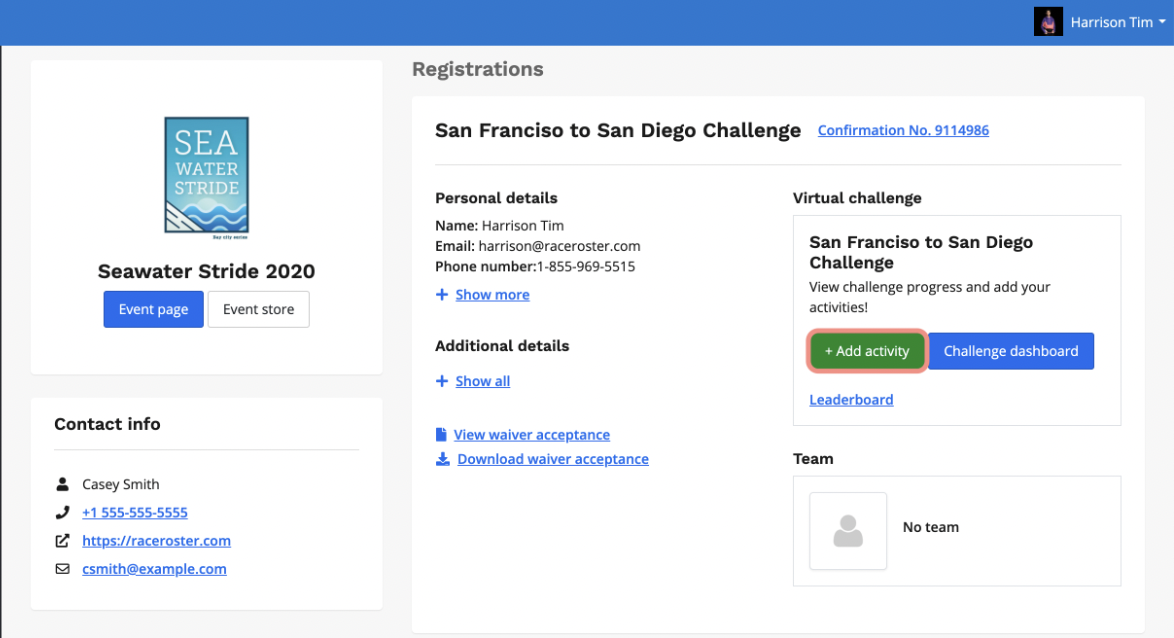Open the https://raceroster.com website link
Image resolution: width=1174 pixels, height=638 pixels.
(156, 541)
